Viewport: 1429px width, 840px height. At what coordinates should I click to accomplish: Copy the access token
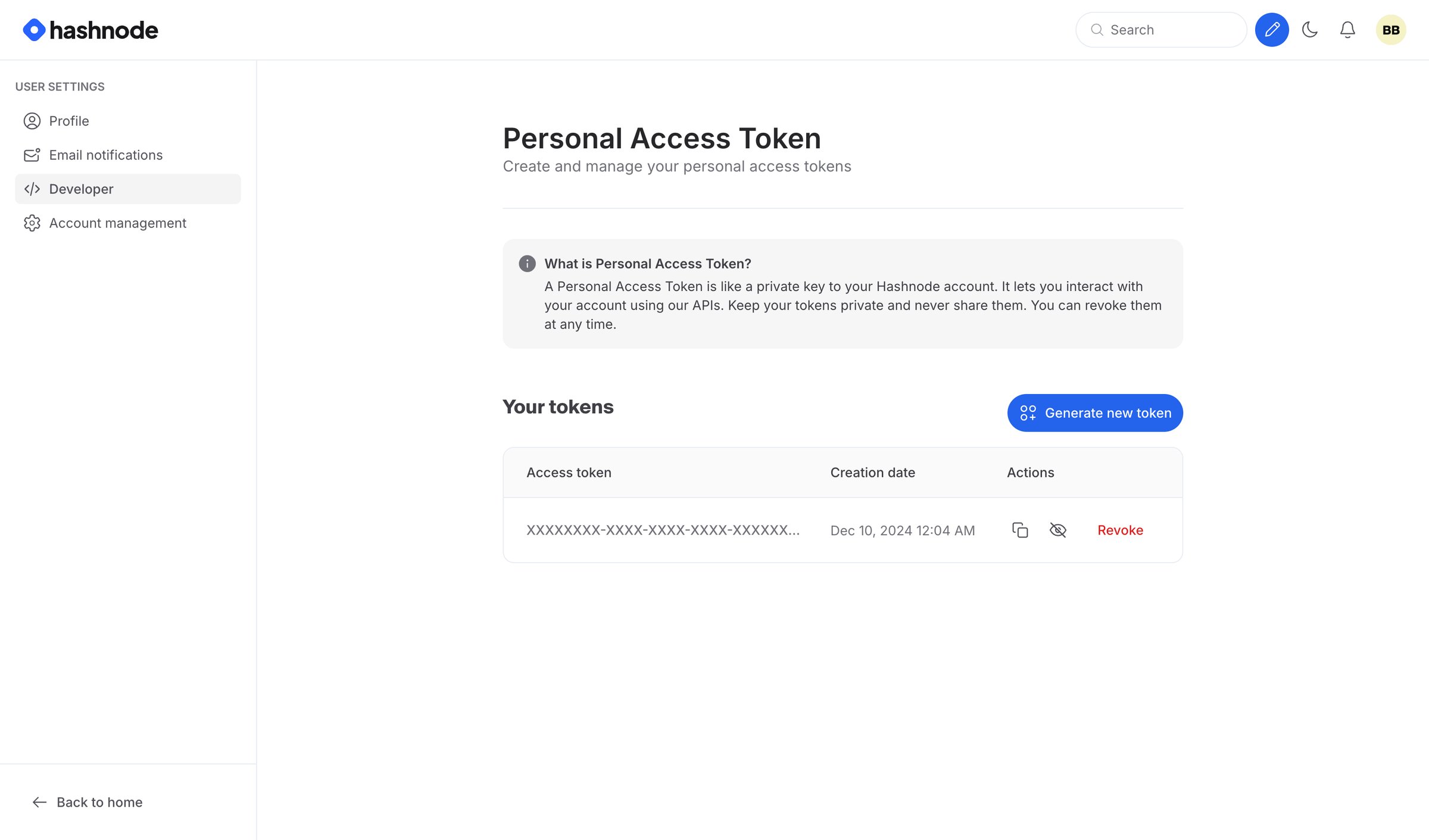[x=1020, y=530]
